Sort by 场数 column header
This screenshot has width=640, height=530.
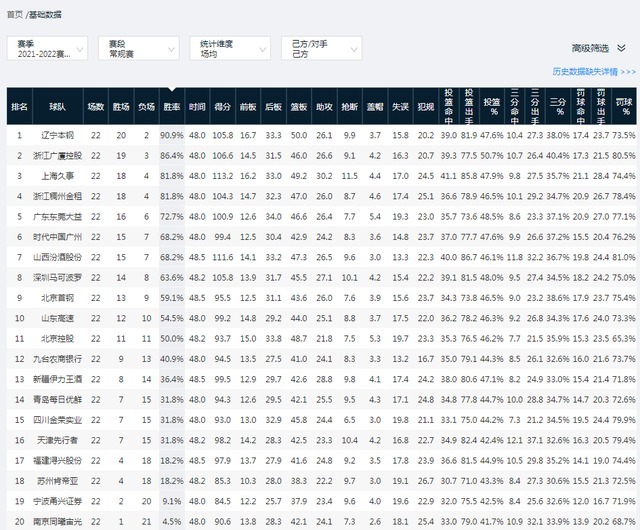pos(96,107)
